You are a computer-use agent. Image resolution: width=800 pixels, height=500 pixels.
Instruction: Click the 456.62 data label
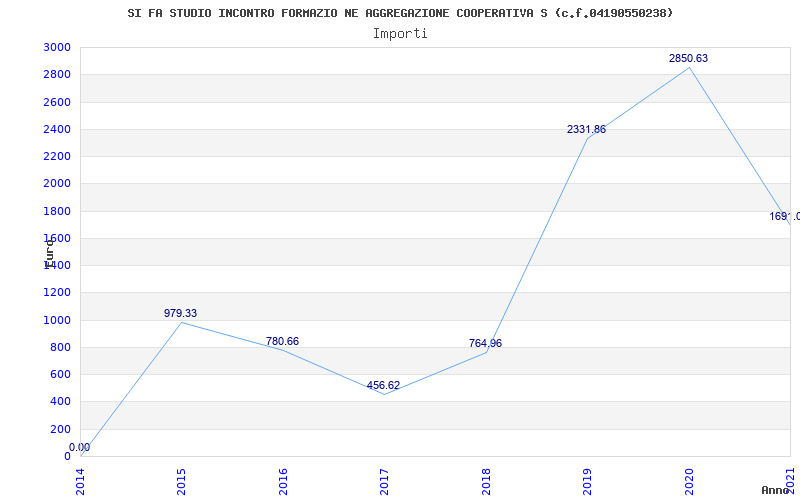pos(383,385)
